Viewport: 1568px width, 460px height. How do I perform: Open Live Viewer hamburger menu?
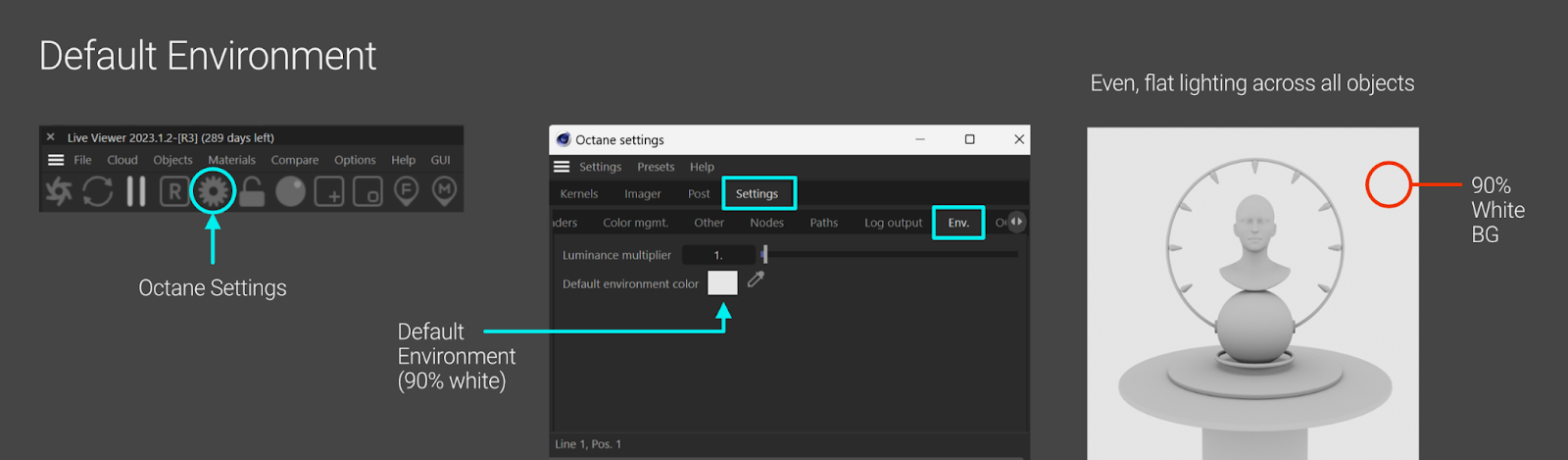56,160
